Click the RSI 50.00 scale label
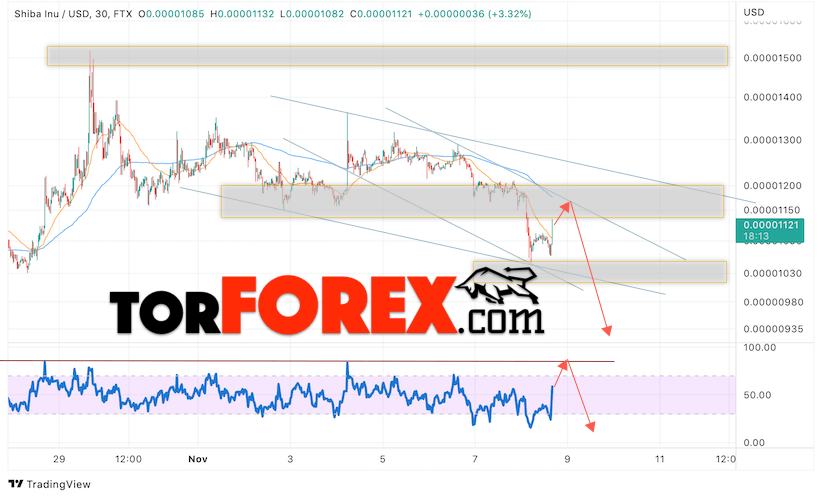Screen dimensions: 822x498 click(x=757, y=395)
